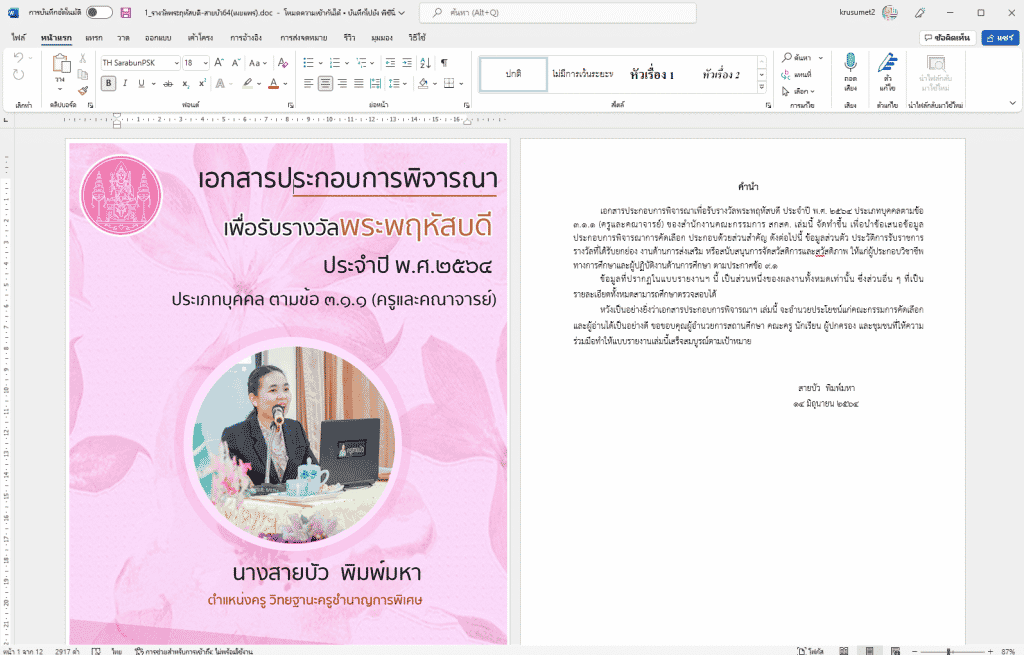The image size is (1024, 655).
Task: Switch to the แทรก (Insert) tab
Action: [x=93, y=38]
